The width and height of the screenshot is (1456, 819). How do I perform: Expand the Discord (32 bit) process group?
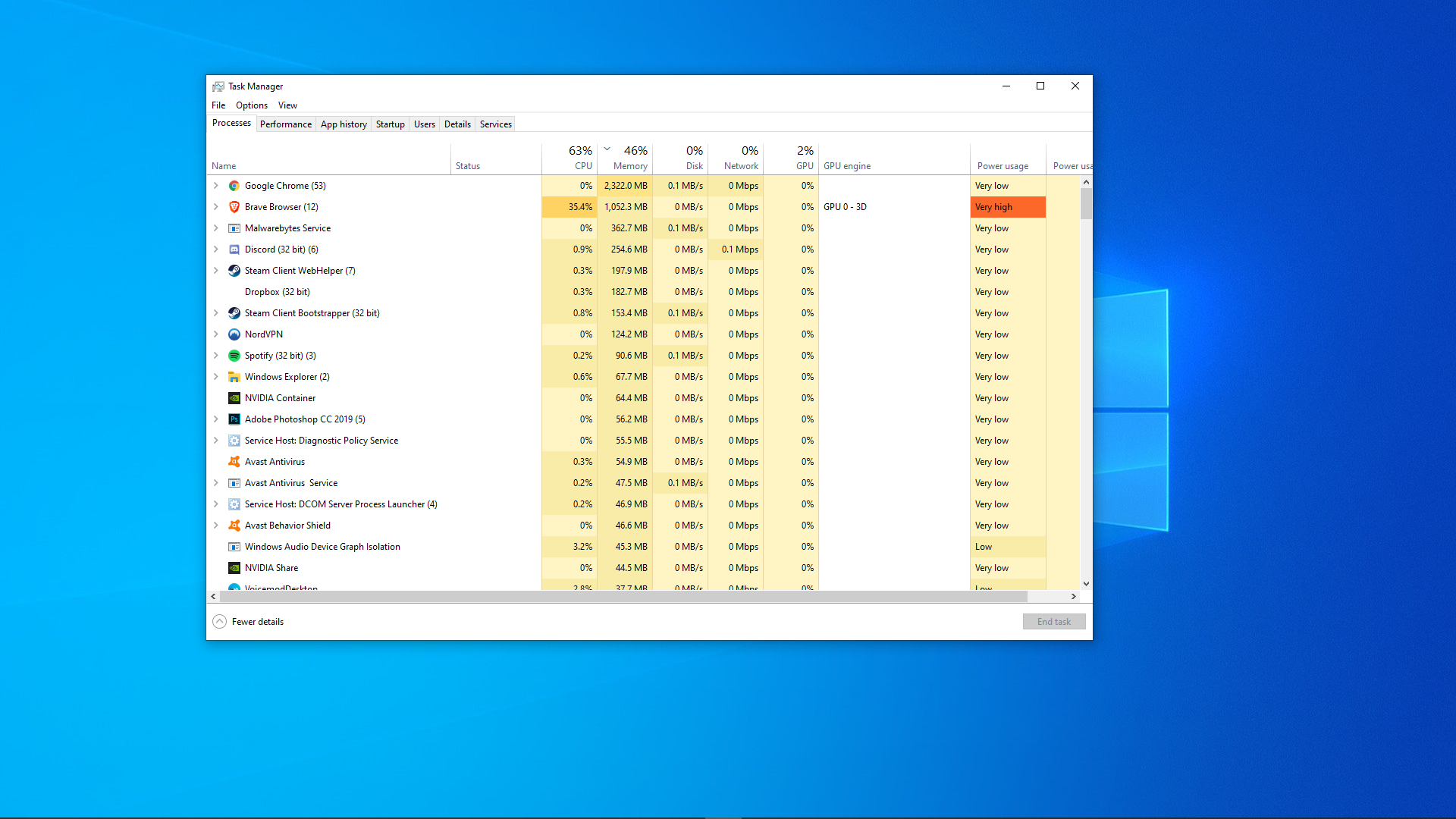click(216, 249)
